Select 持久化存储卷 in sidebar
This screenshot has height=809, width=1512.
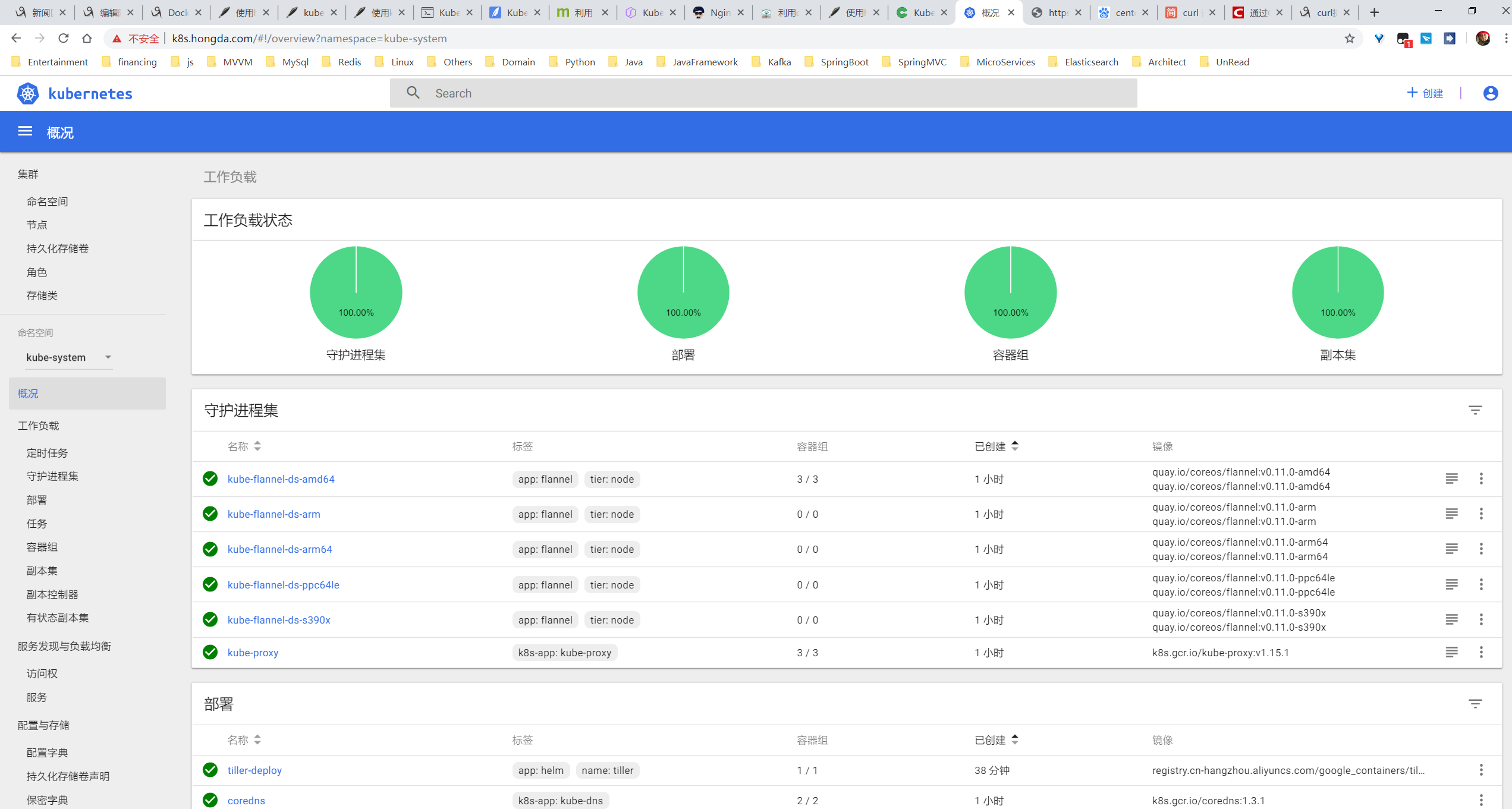57,248
